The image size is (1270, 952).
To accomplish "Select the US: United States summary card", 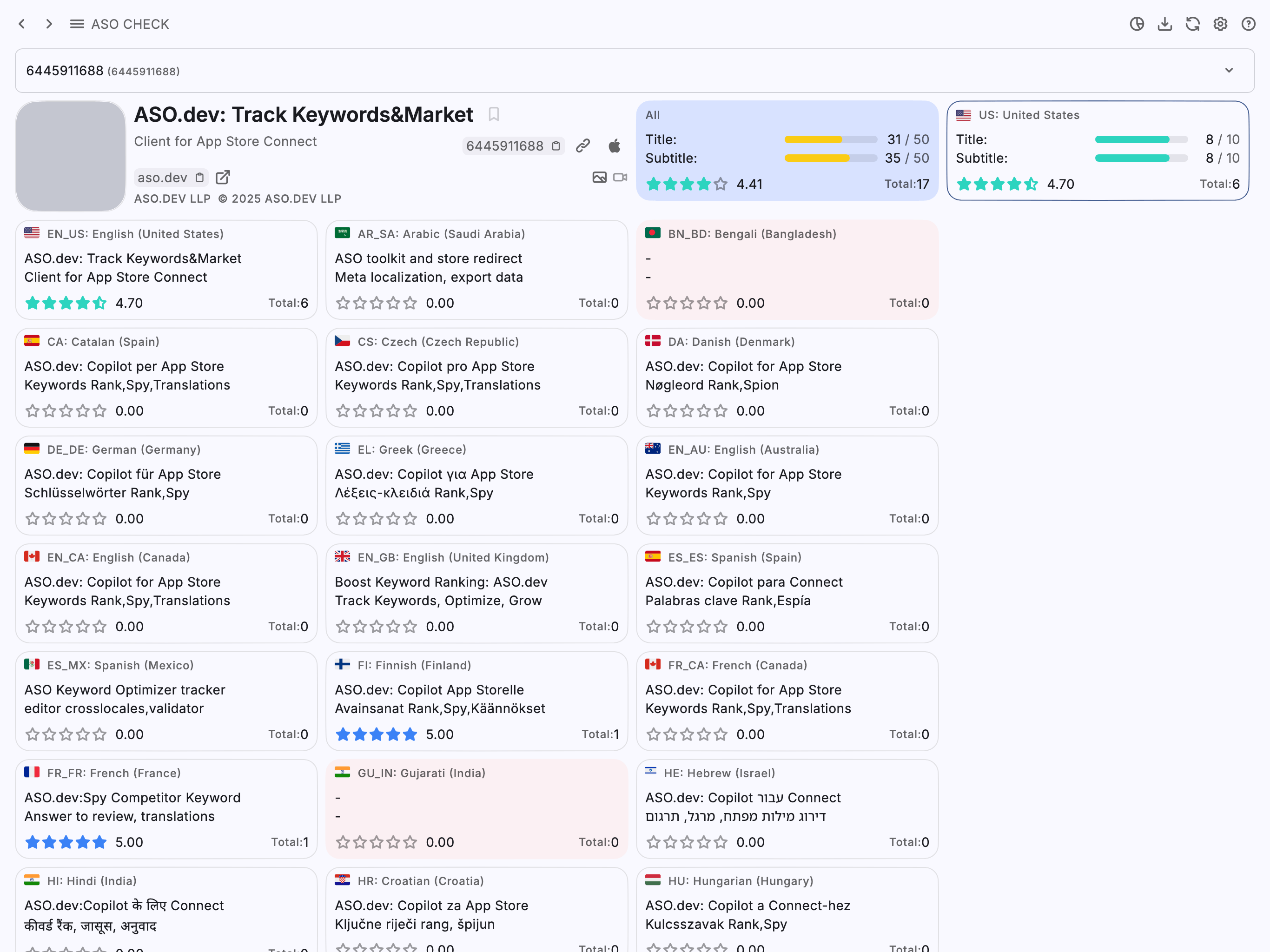I will (x=1097, y=151).
